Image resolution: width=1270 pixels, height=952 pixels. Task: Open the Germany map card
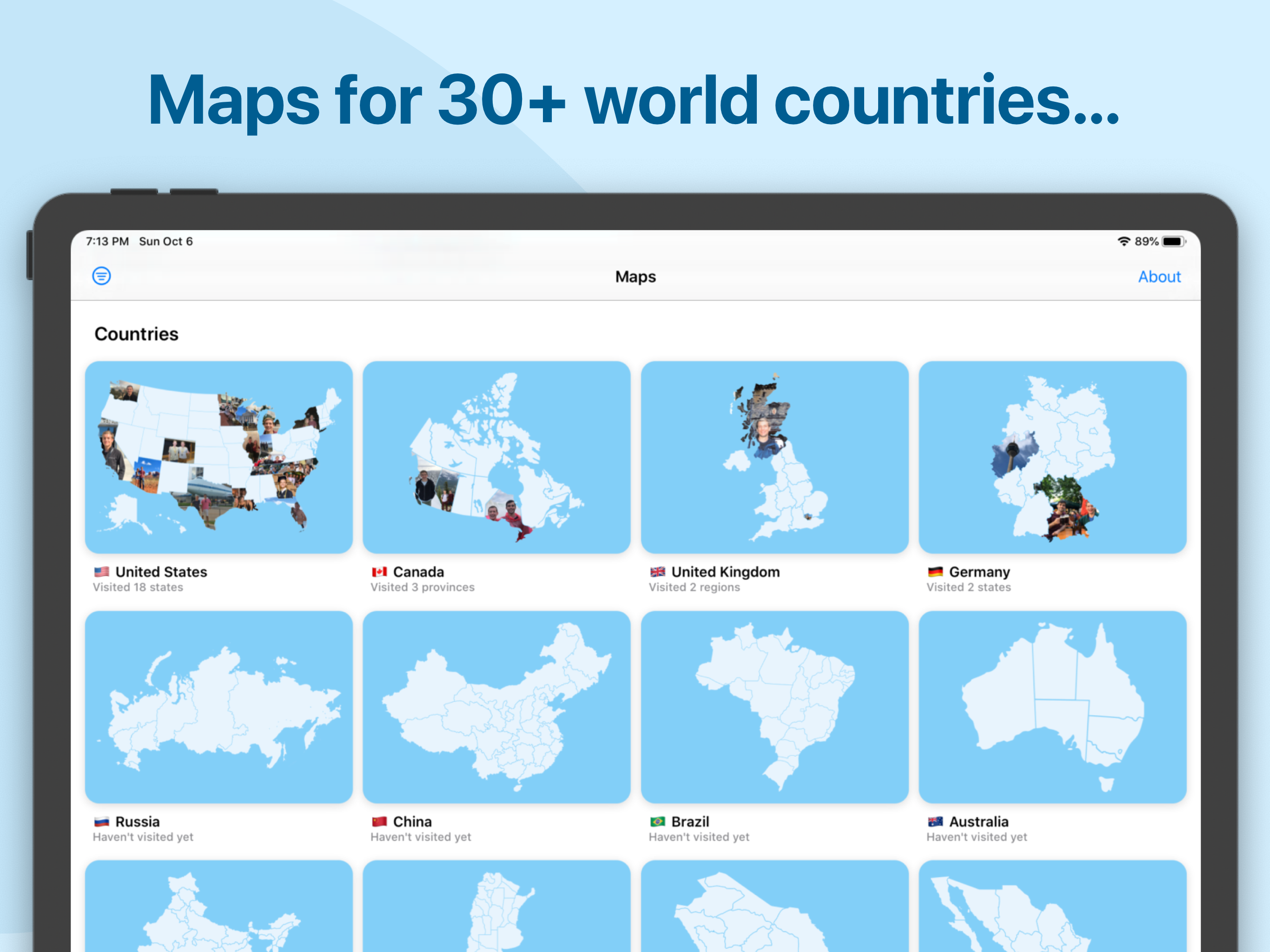pyautogui.click(x=1052, y=457)
